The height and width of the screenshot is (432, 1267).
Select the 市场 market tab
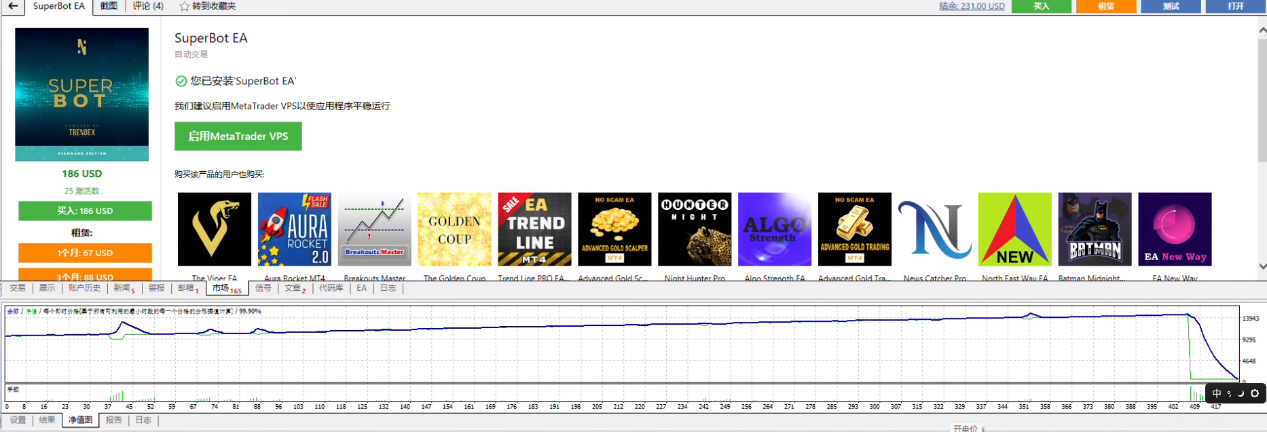click(225, 288)
